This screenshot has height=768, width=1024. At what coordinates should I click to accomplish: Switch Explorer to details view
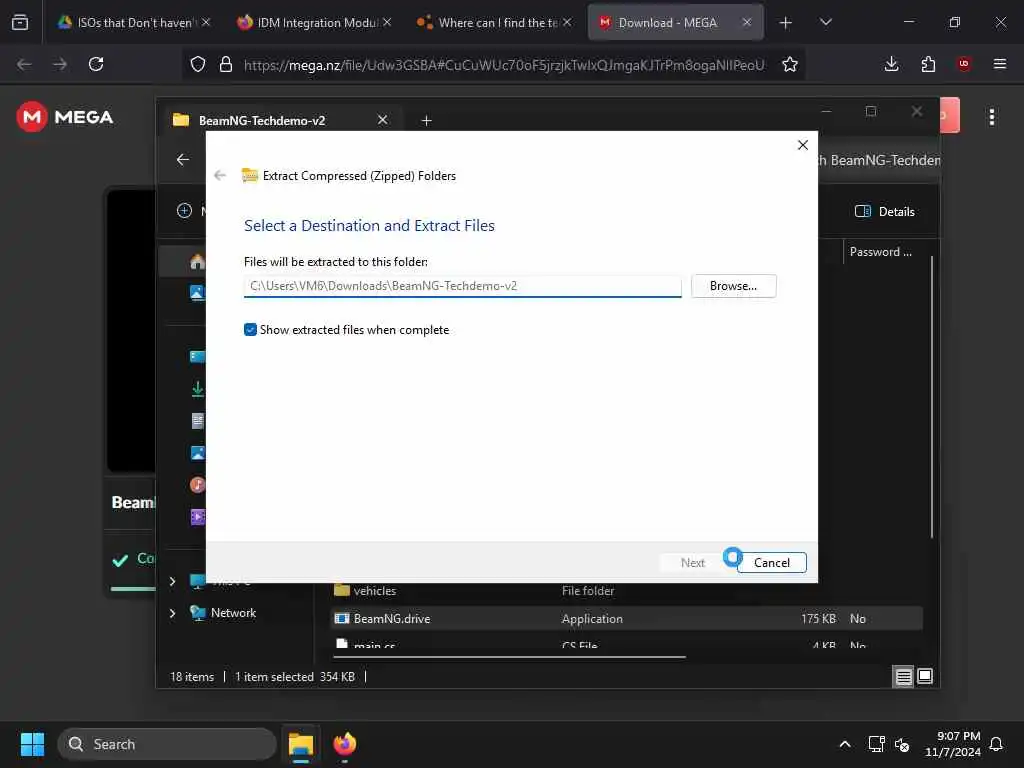tap(903, 677)
